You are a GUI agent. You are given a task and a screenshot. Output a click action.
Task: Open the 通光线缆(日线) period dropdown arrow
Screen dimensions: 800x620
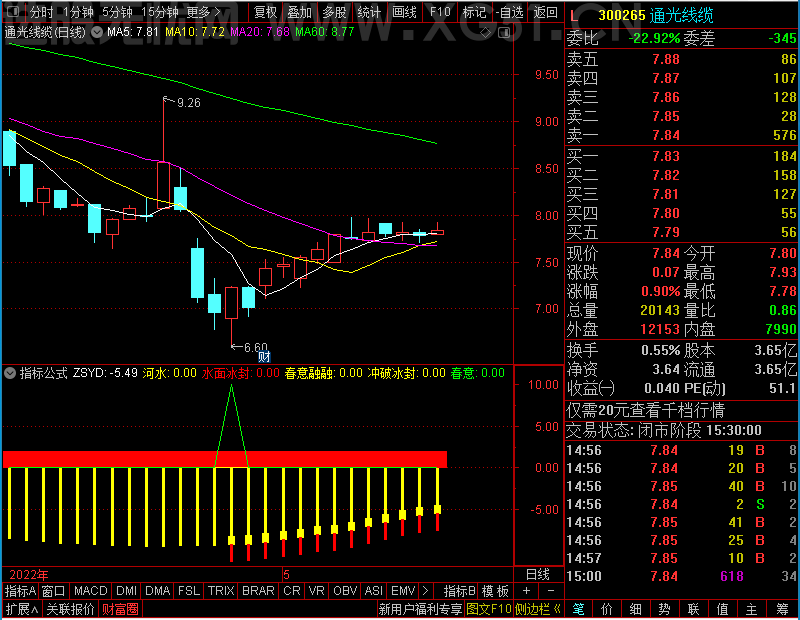pyautogui.click(x=97, y=32)
